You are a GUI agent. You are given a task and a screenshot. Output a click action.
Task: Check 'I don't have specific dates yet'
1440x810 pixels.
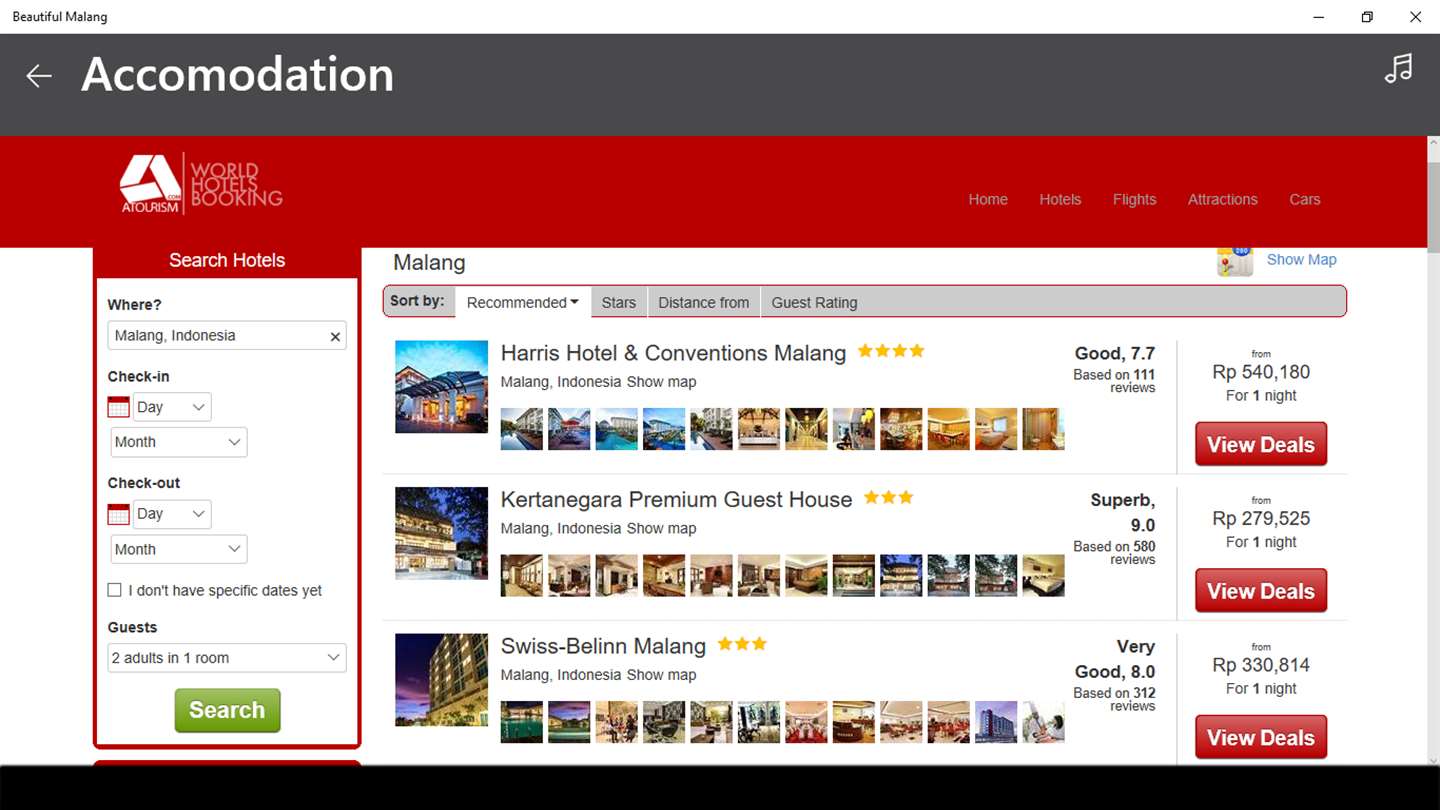(115, 590)
